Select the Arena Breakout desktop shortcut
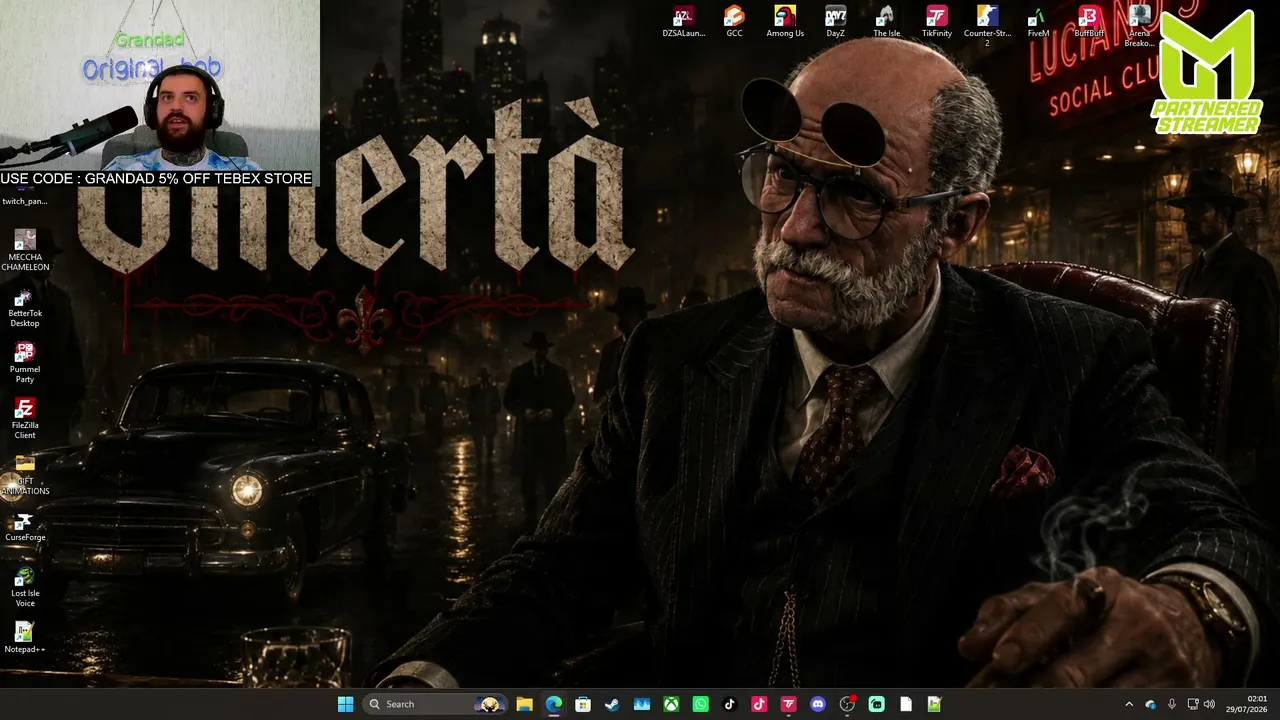Image resolution: width=1280 pixels, height=720 pixels. 1139,26
